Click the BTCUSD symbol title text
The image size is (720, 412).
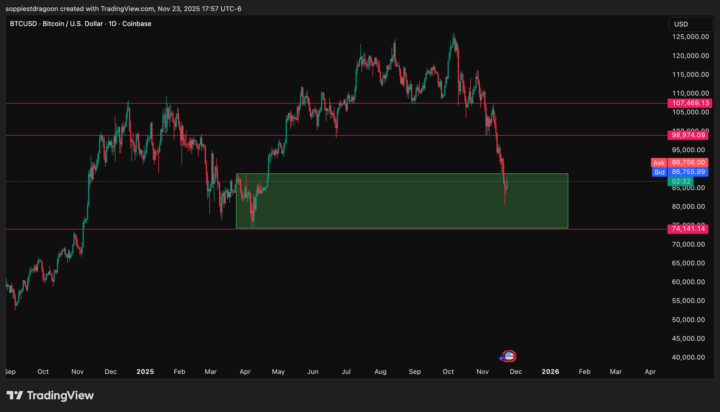(80, 24)
